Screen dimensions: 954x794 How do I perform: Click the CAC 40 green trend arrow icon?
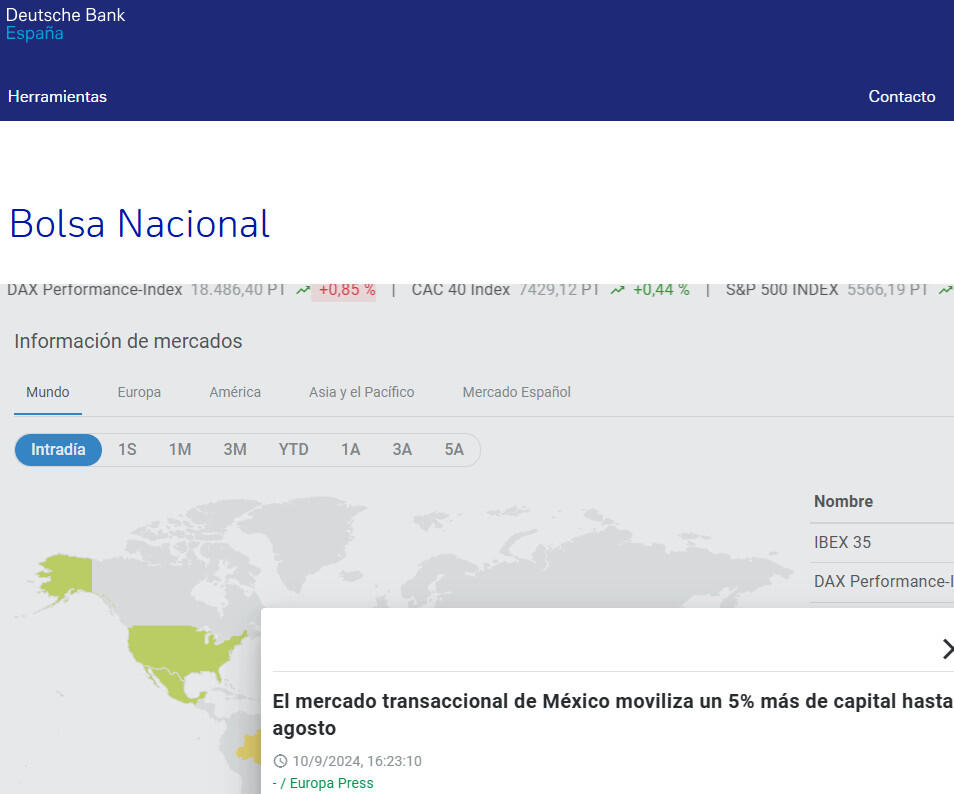click(x=617, y=290)
